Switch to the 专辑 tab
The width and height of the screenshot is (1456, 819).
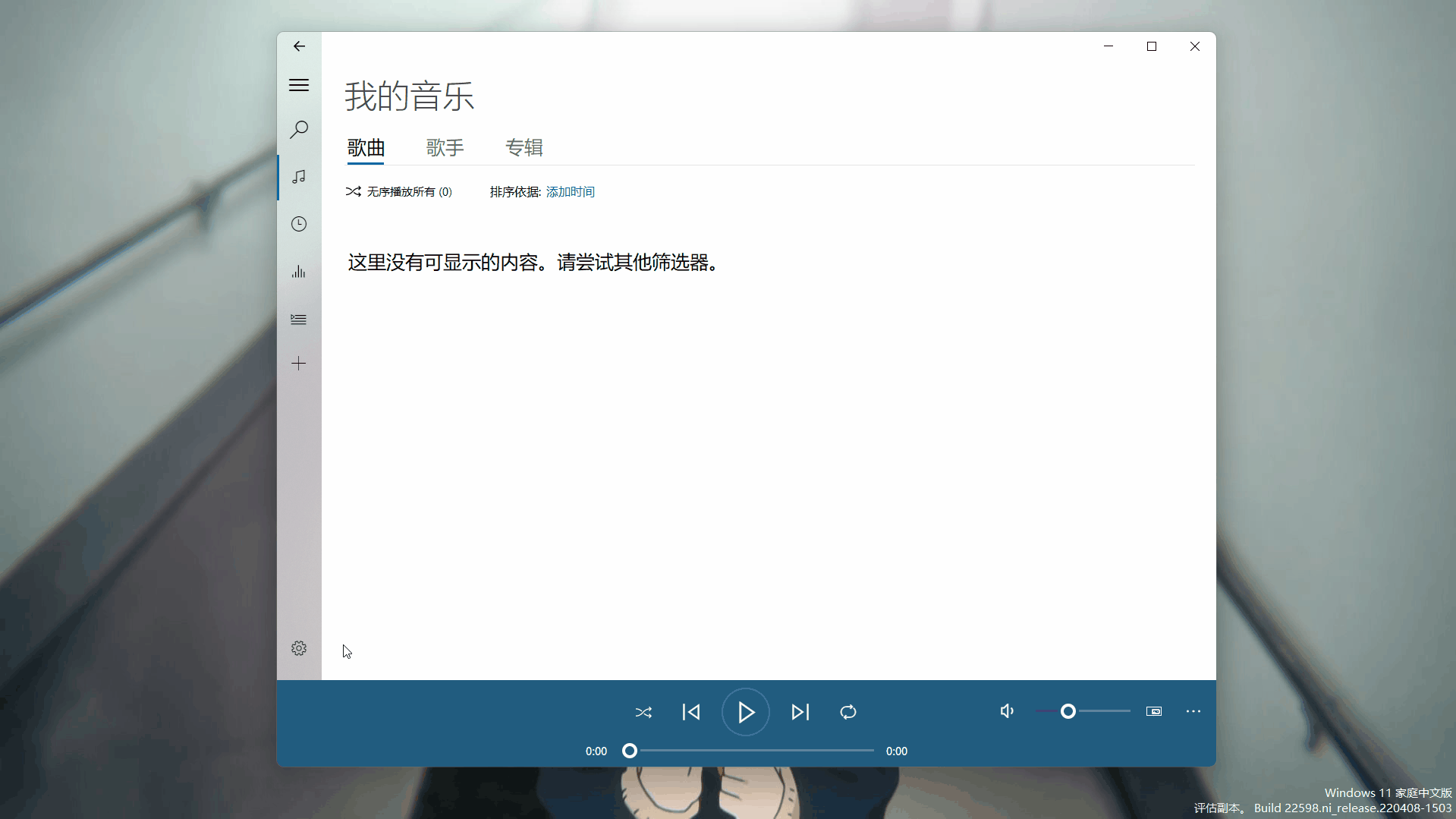(524, 148)
